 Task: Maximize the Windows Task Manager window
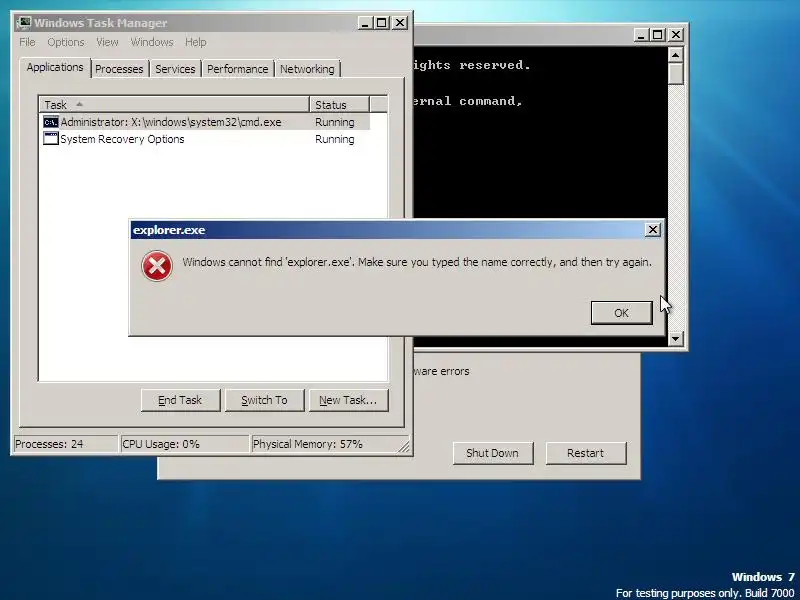pos(381,23)
